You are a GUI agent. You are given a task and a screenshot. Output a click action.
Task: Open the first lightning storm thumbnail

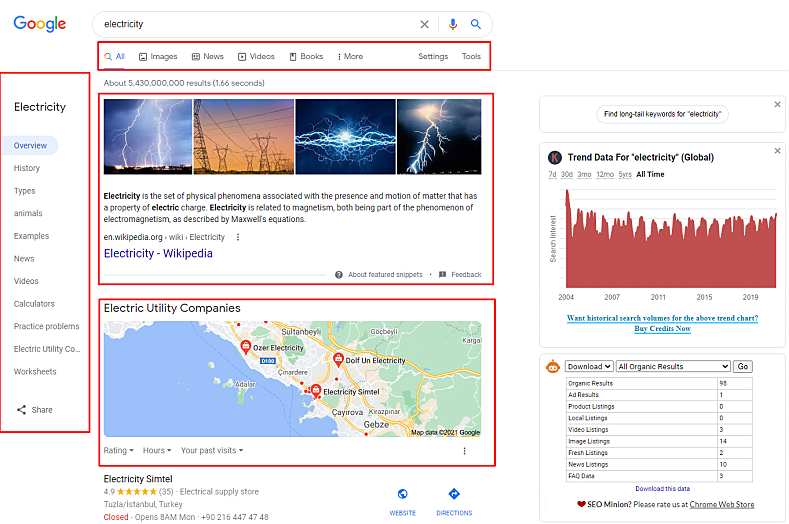coord(147,136)
